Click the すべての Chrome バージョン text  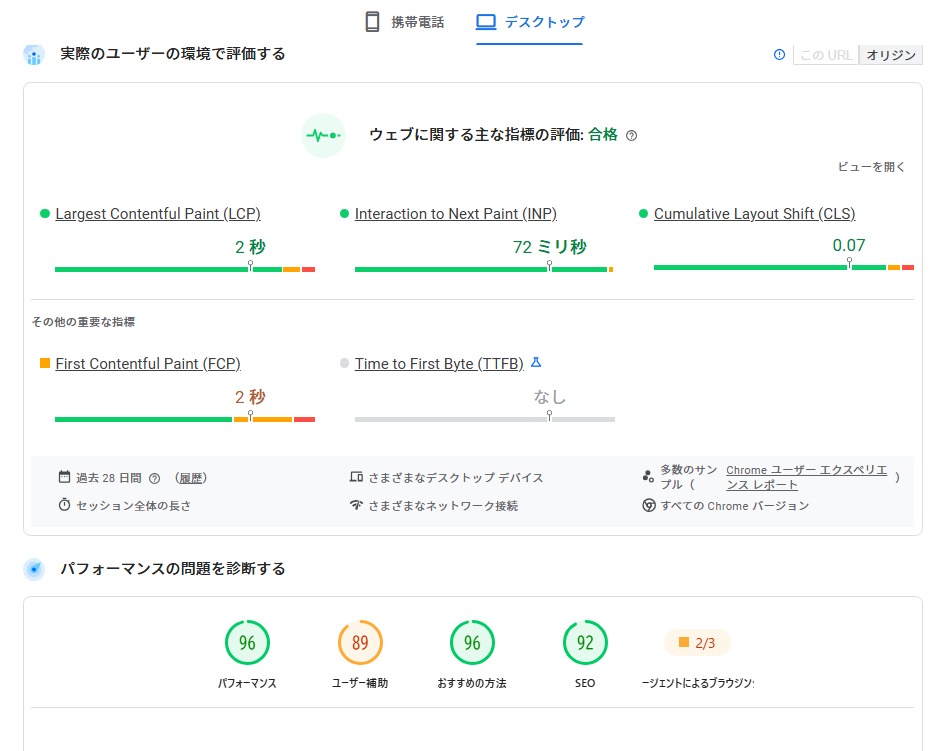point(735,506)
